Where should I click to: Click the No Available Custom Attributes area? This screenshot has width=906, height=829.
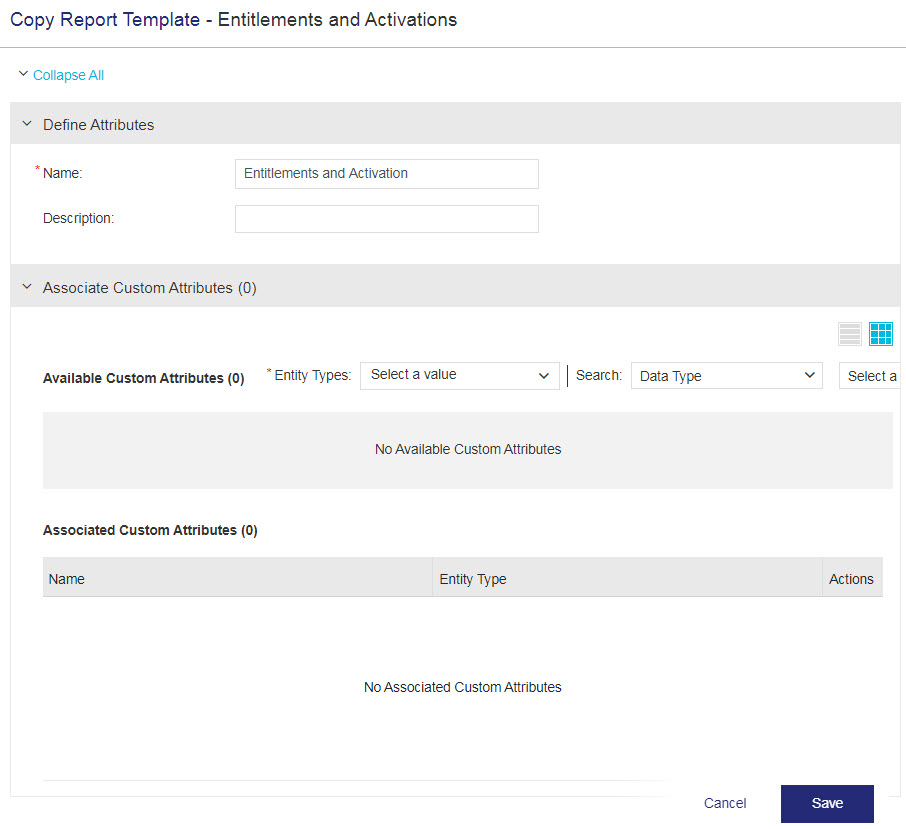pyautogui.click(x=467, y=449)
